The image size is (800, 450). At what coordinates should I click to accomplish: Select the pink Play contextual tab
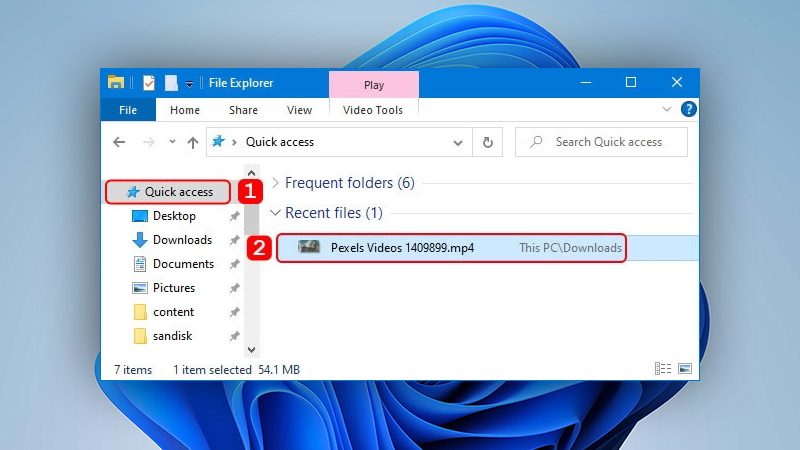(x=374, y=85)
